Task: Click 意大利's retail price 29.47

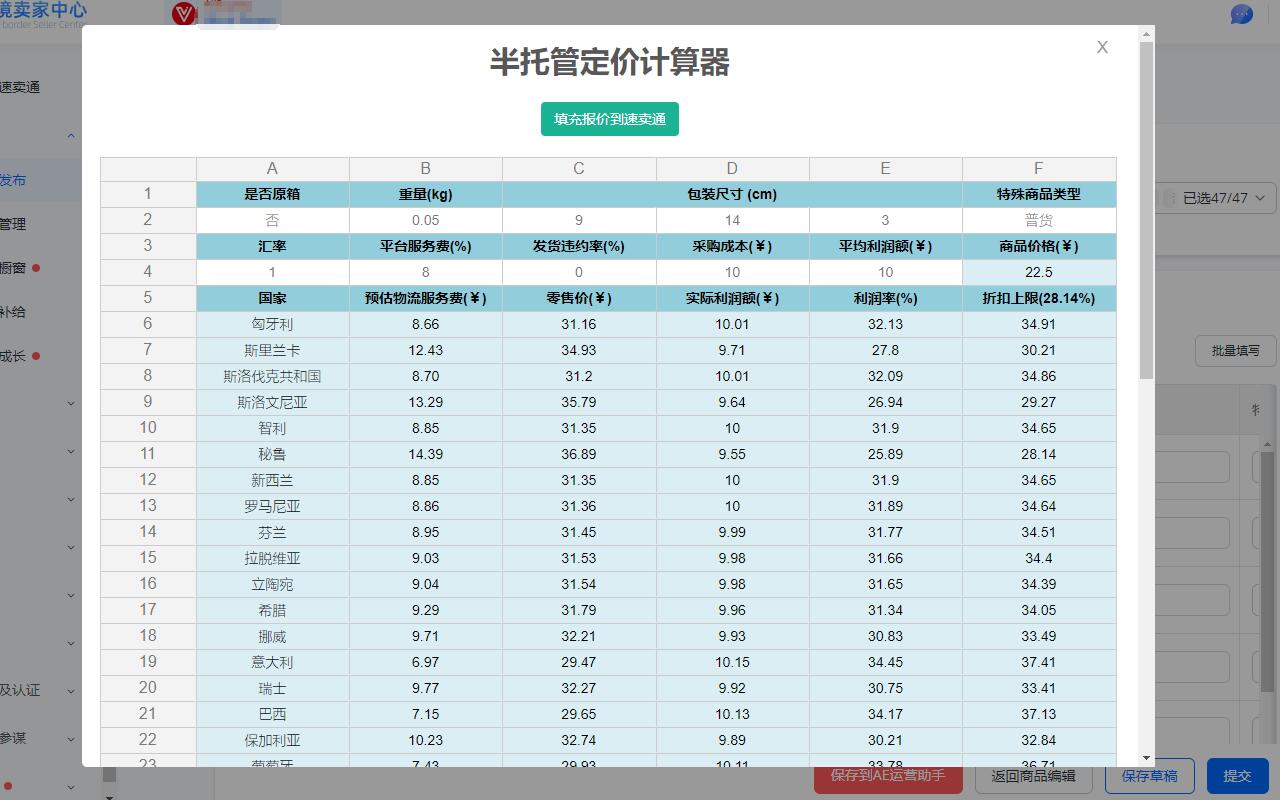Action: 579,662
